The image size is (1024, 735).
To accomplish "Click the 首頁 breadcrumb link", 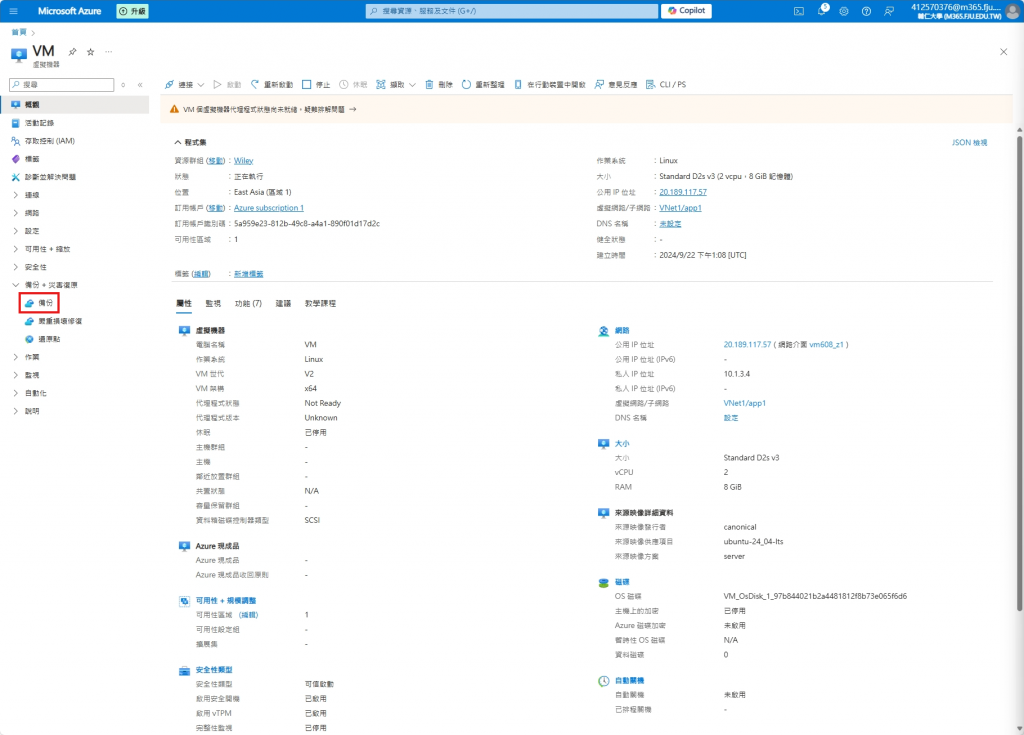I will coord(19,32).
